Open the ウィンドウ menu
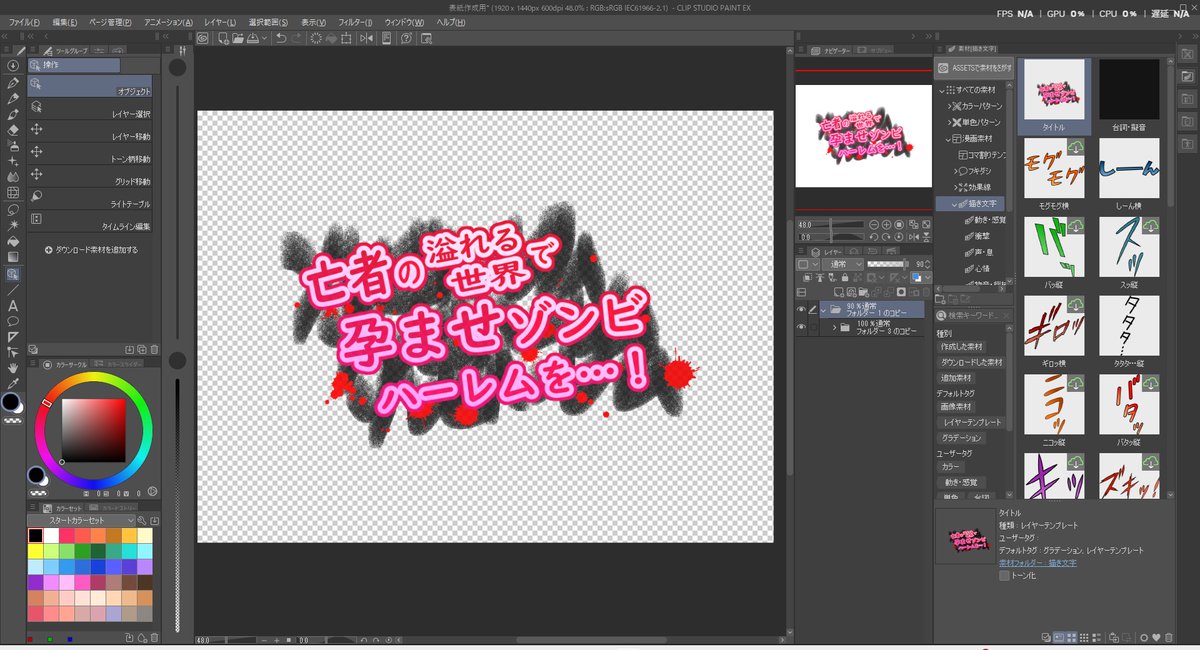1200x650 pixels. 405,22
